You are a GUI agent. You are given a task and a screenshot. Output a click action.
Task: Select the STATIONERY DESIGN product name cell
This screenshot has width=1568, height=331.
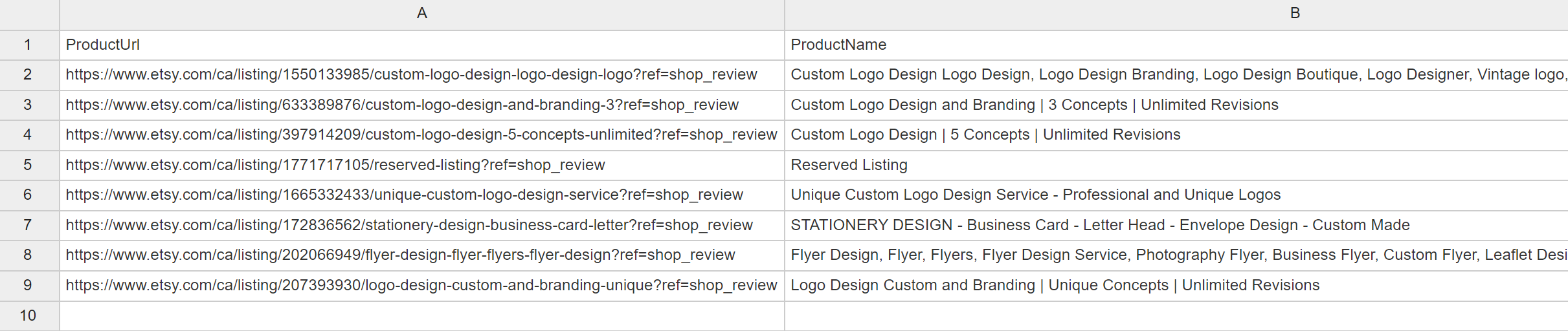click(1176, 225)
